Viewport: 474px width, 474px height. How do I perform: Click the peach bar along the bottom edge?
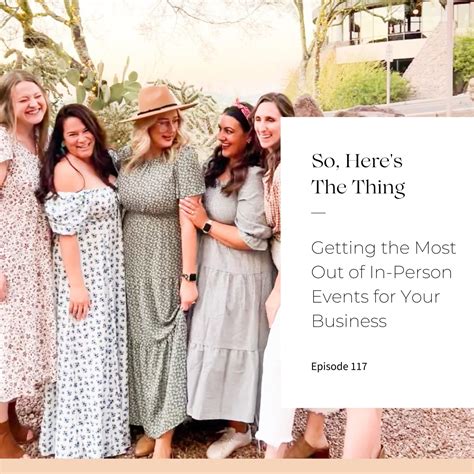click(237, 467)
